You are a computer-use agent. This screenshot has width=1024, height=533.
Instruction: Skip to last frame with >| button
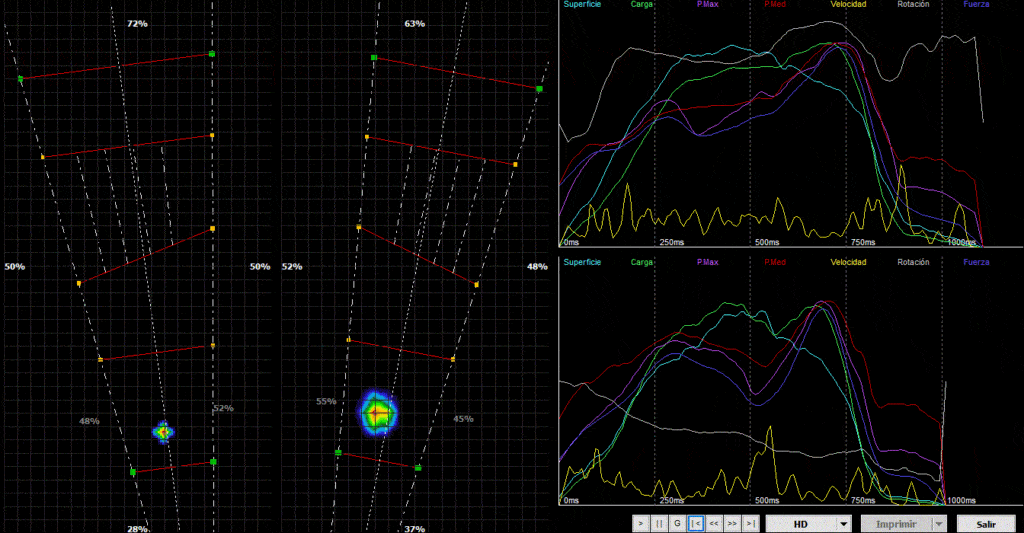751,523
